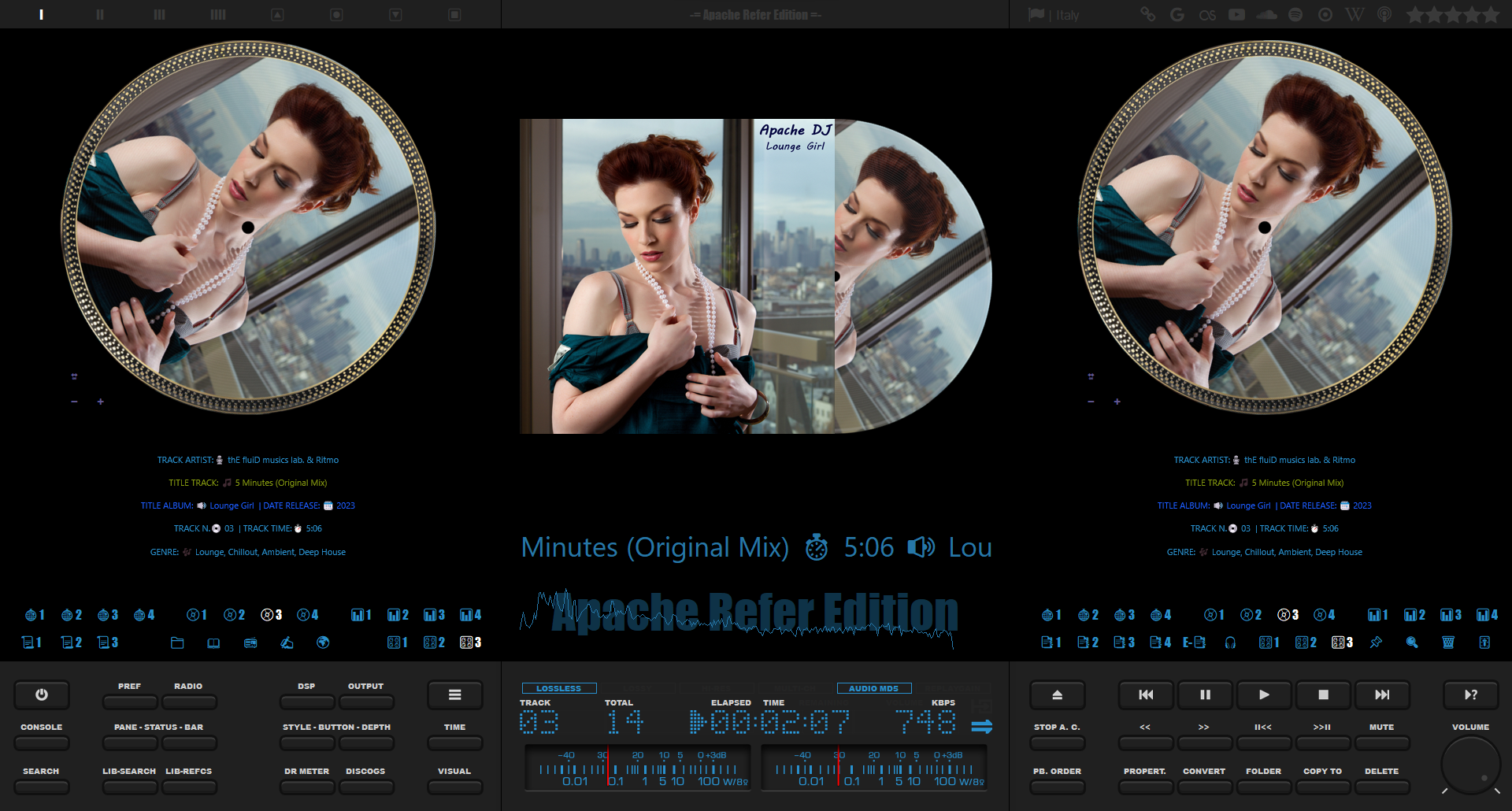This screenshot has width=1512, height=811.
Task: Click the blue repeat arrows icon
Action: click(982, 726)
